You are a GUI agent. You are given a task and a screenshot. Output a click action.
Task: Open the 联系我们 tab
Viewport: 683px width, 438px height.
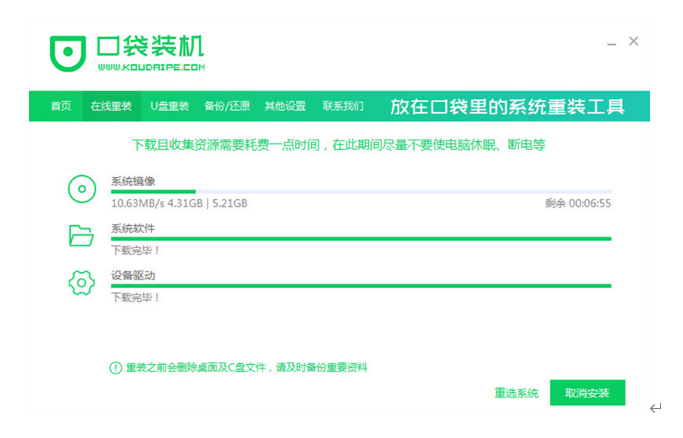point(343,106)
